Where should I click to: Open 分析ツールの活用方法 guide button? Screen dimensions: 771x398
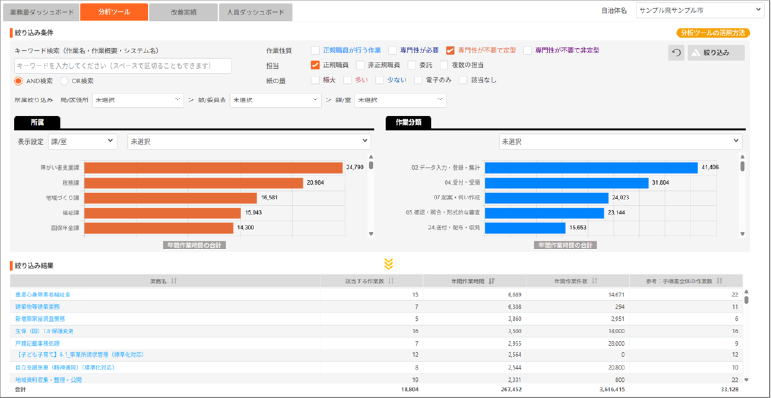(x=713, y=33)
